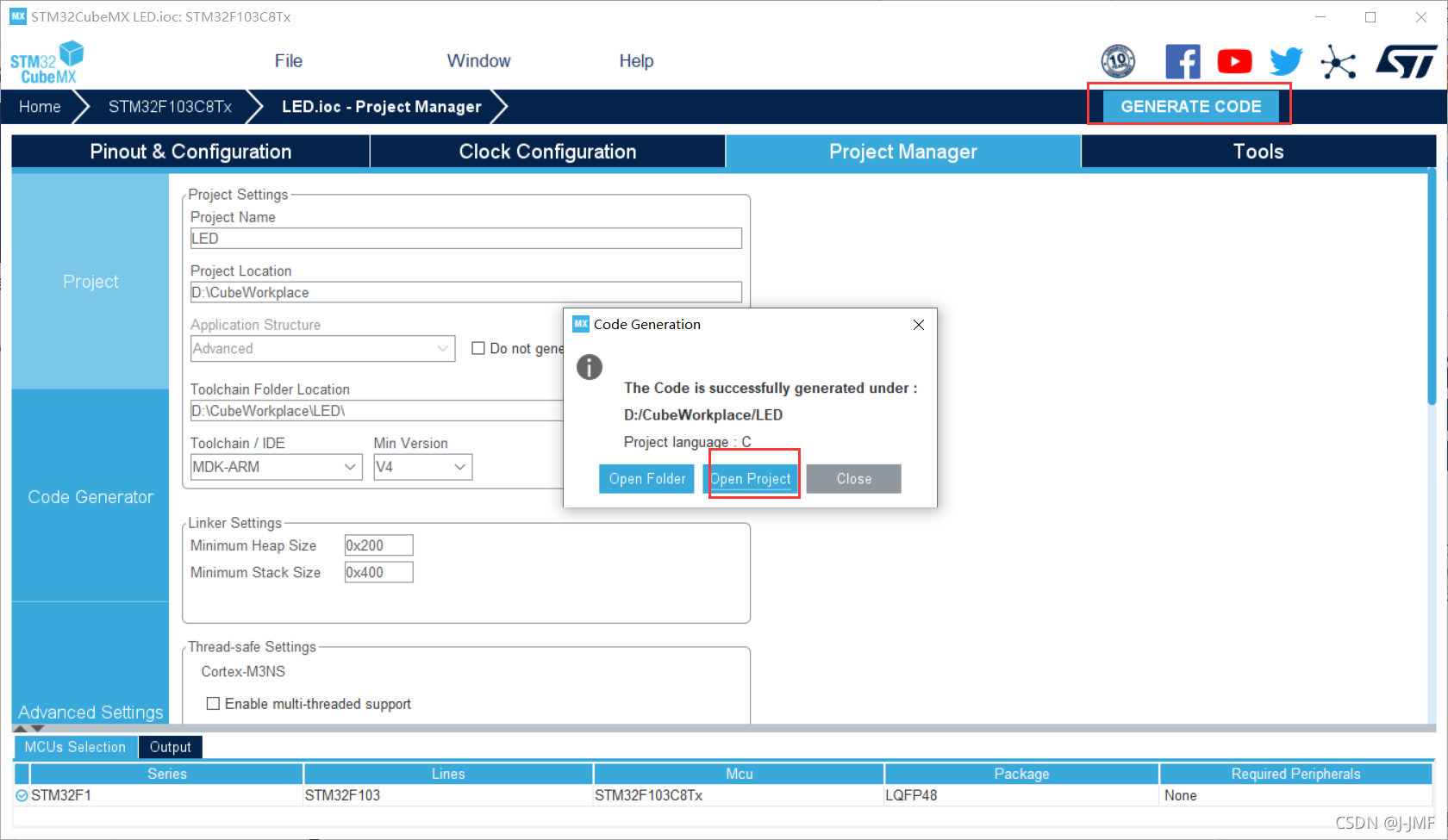This screenshot has height=840, width=1448.
Task: Click the GENERATE CODE button
Action: [x=1190, y=107]
